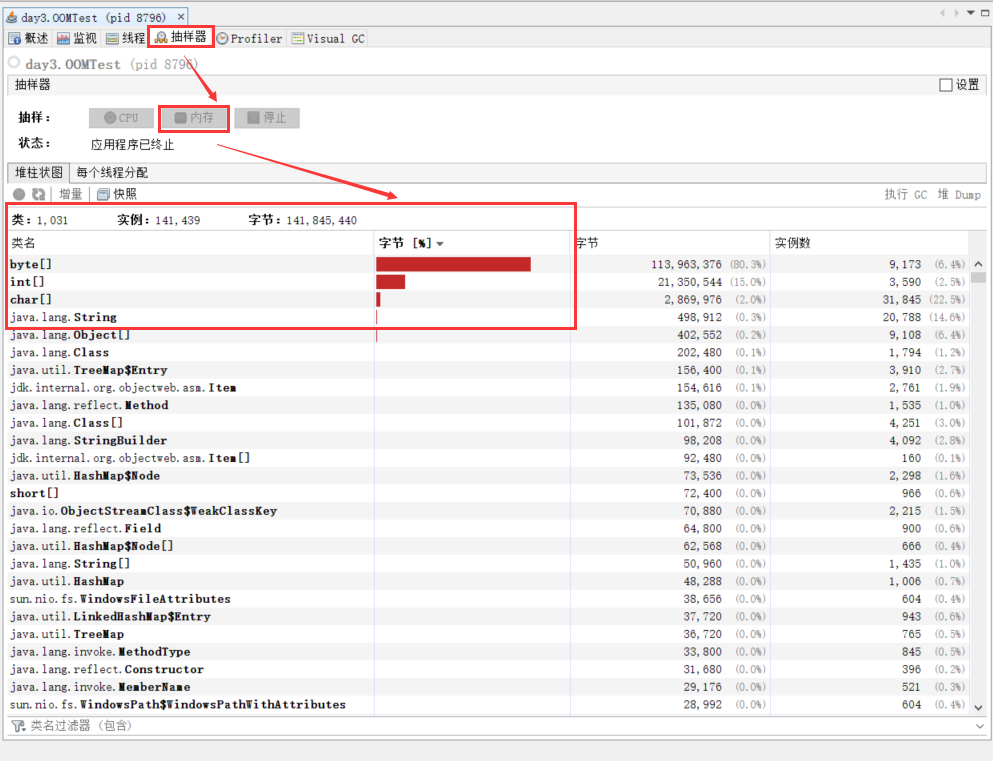Close the day3.OOMTest document tab
The width and height of the screenshot is (993, 761).
point(181,16)
